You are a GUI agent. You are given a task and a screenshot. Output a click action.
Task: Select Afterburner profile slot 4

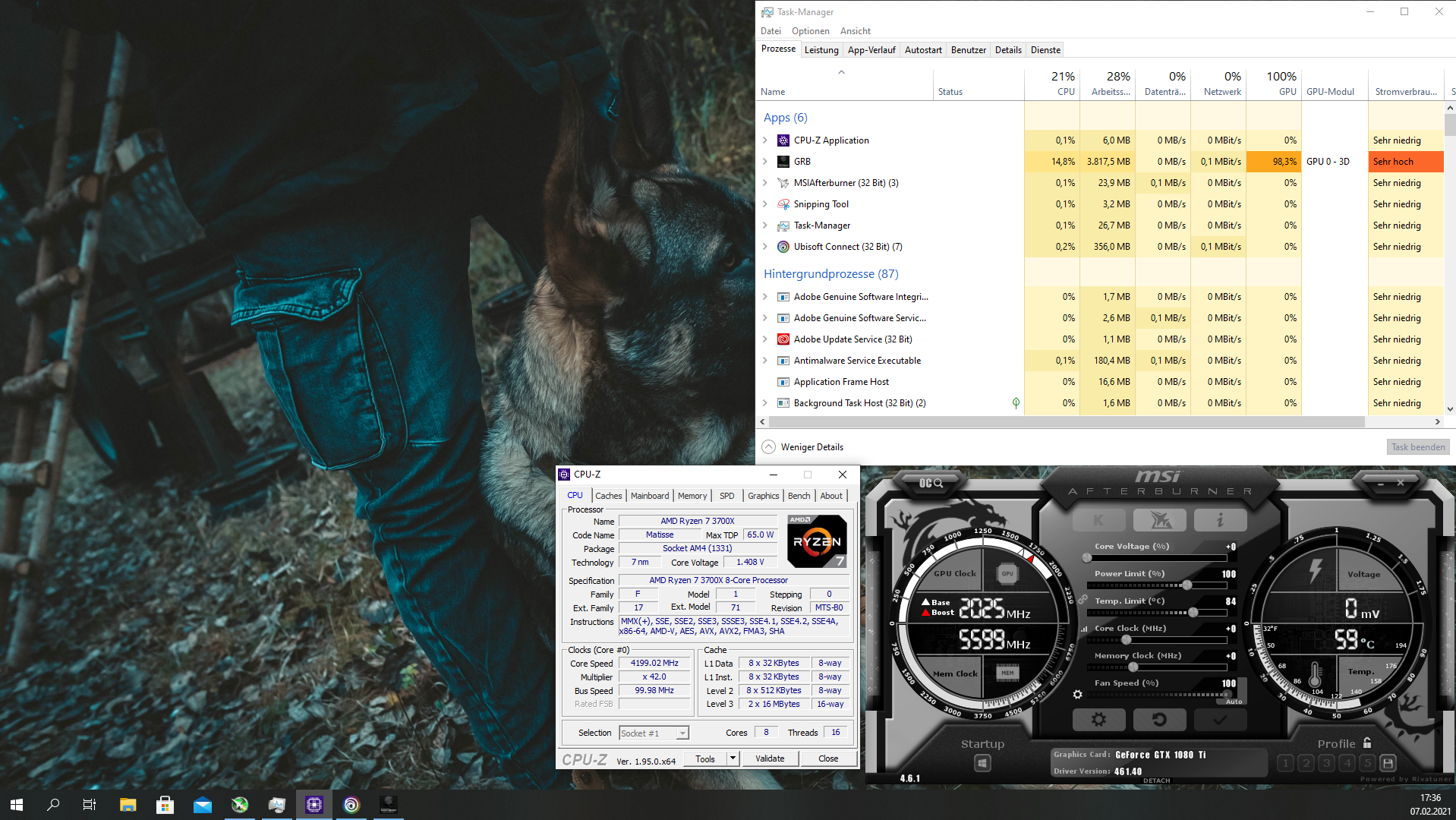point(1347,763)
